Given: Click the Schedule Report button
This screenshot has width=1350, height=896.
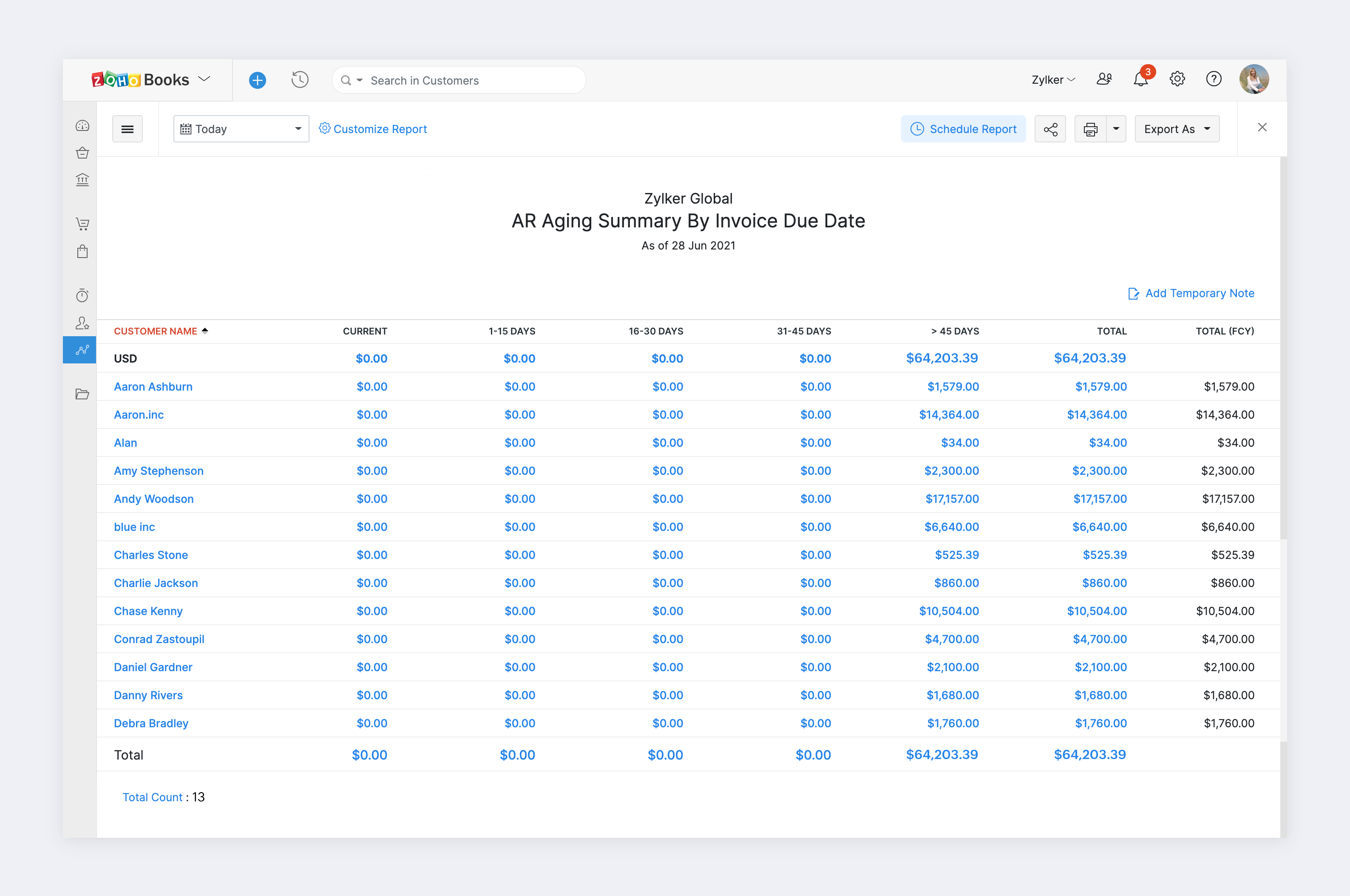Looking at the screenshot, I should click(x=963, y=129).
